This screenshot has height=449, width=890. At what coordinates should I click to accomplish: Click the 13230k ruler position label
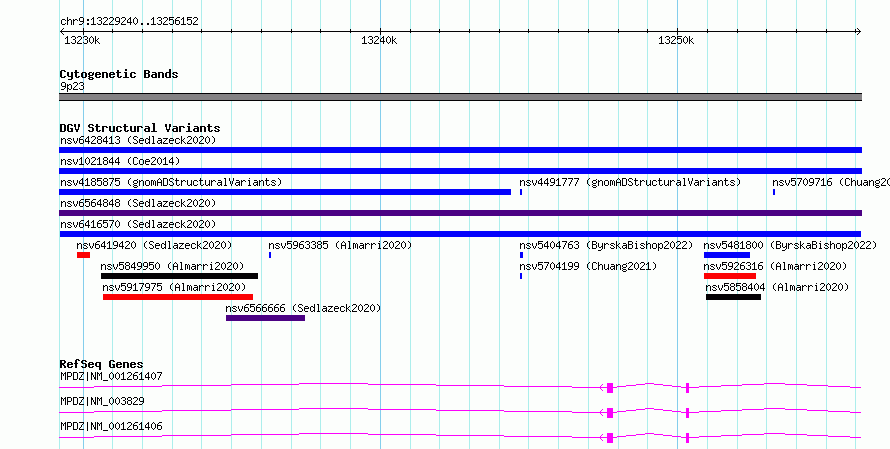83,41
